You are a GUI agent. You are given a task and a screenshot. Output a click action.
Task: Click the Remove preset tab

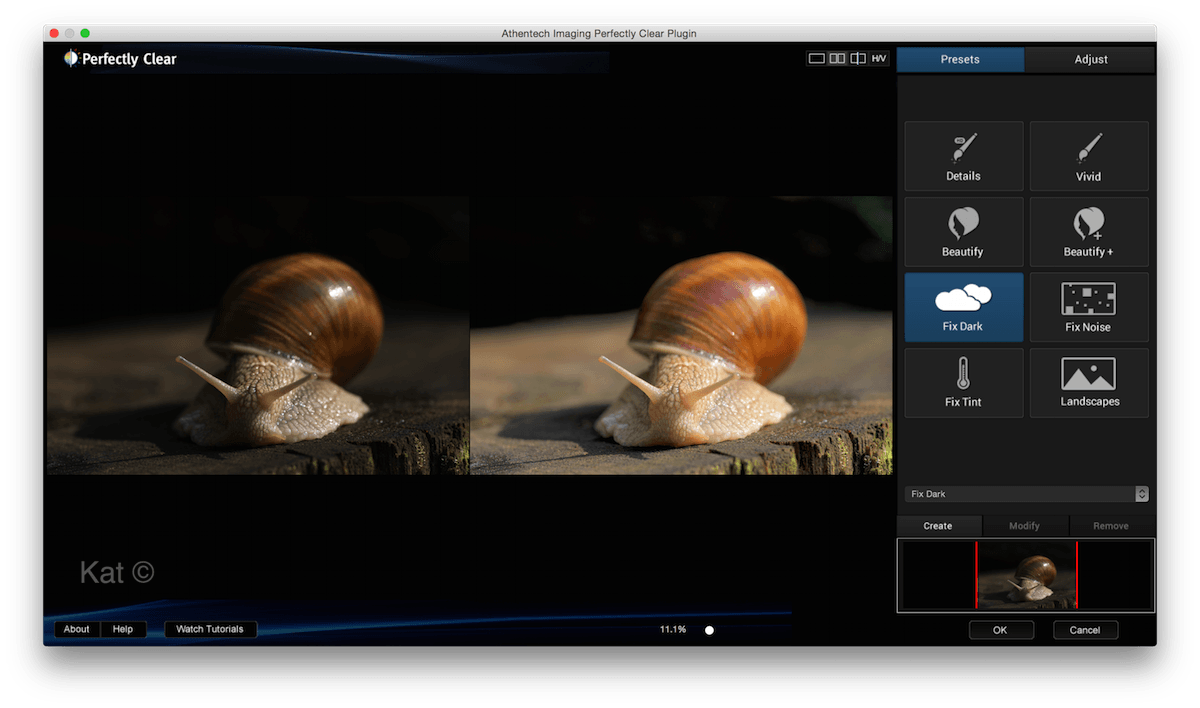(1111, 526)
